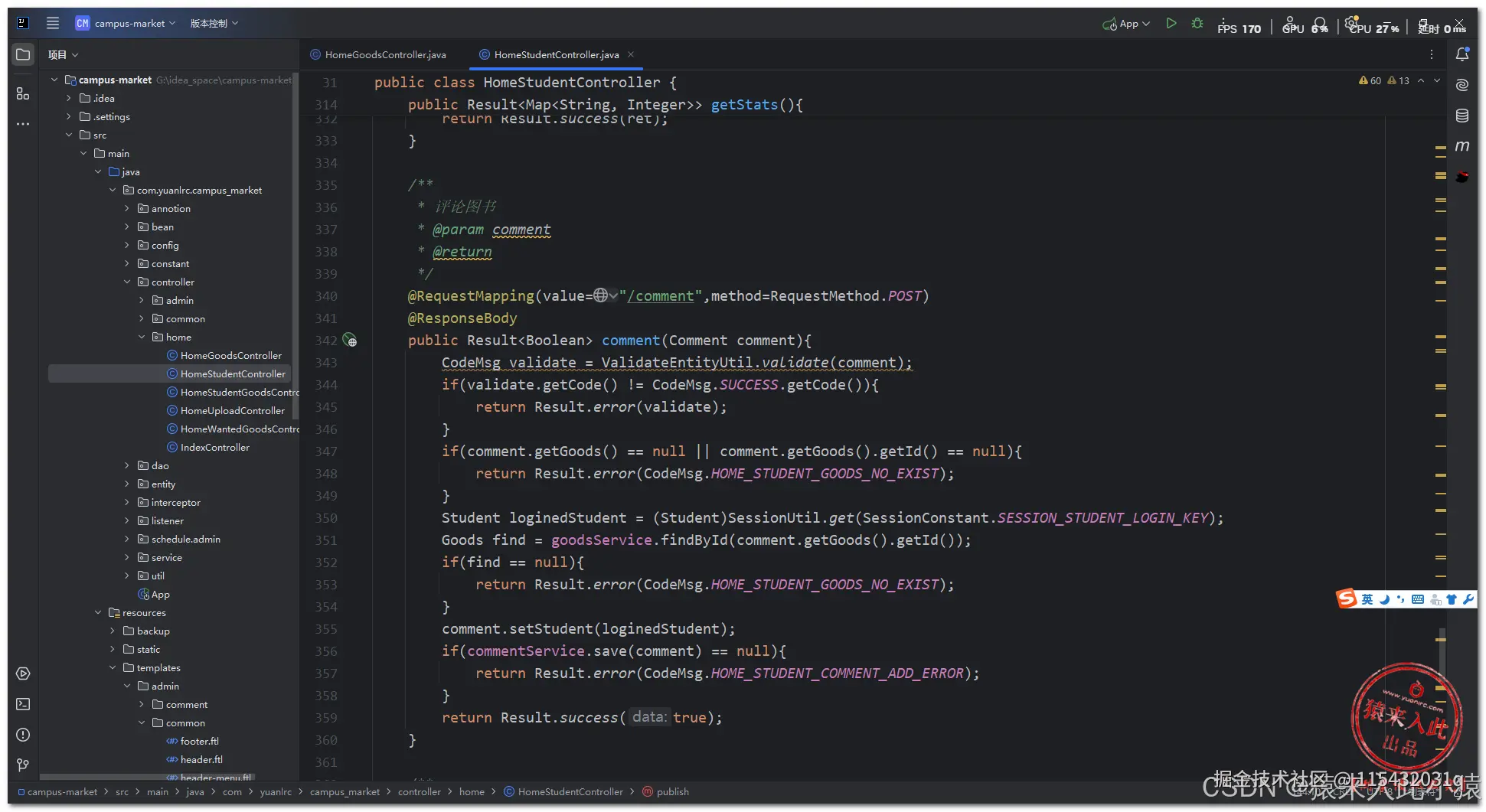Click controller in the breadcrumb bar
Screen dimensions: 1486x812
coord(420,791)
